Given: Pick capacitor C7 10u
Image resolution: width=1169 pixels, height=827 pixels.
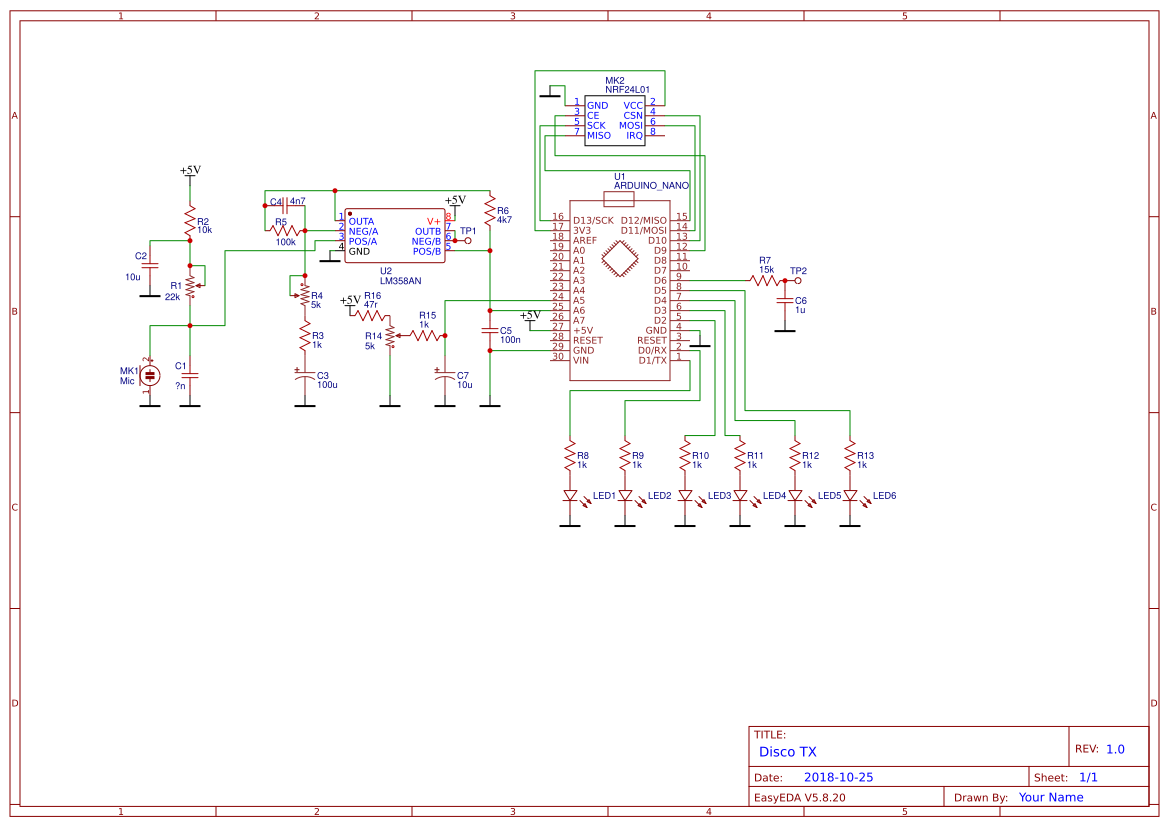Looking at the screenshot, I should tap(445, 377).
